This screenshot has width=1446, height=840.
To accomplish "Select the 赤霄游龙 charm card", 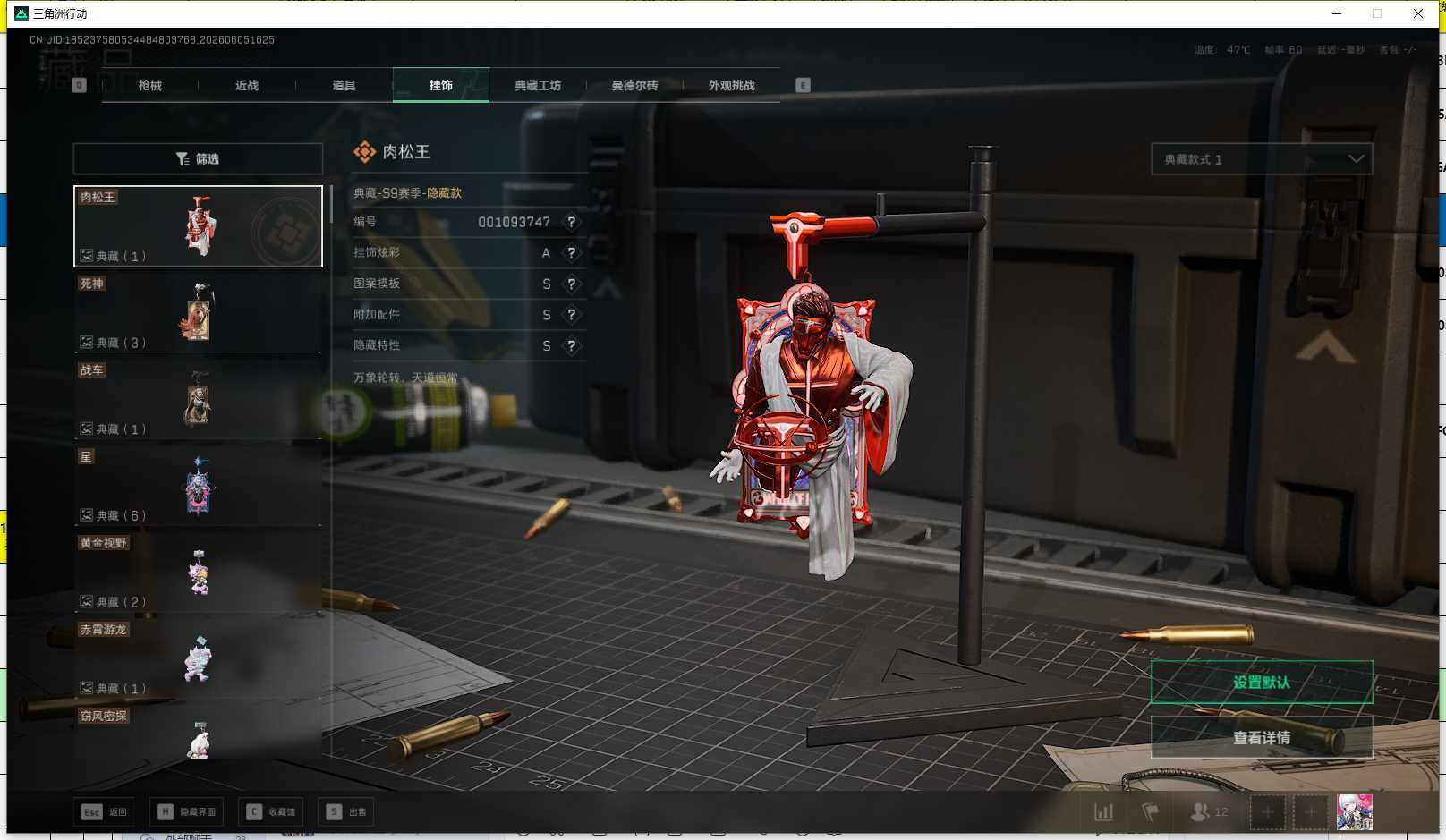I will (198, 659).
